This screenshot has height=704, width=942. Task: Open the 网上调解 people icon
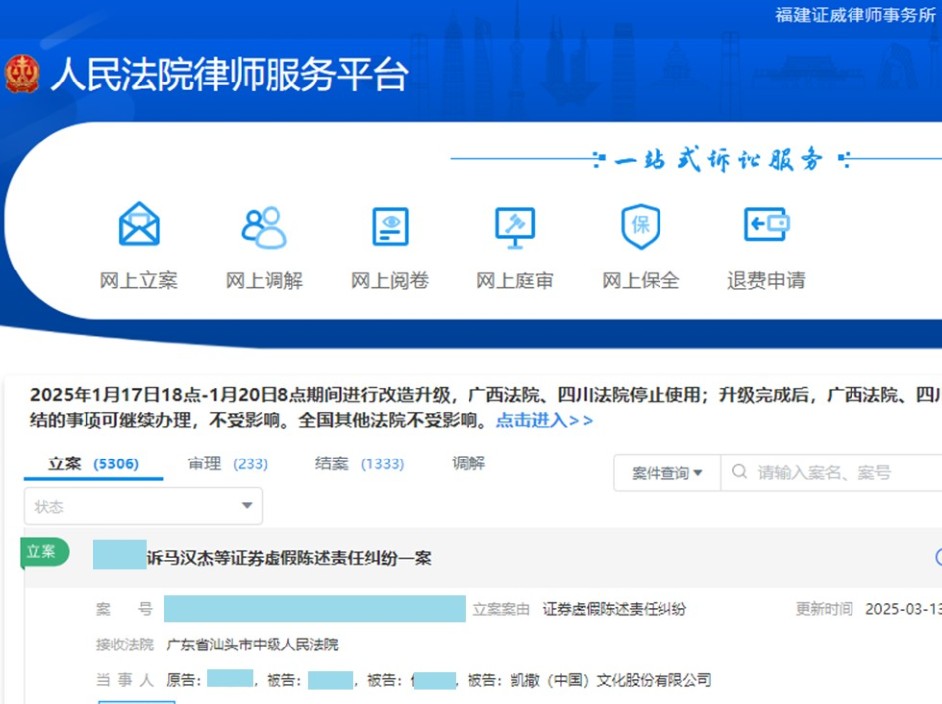tap(264, 227)
